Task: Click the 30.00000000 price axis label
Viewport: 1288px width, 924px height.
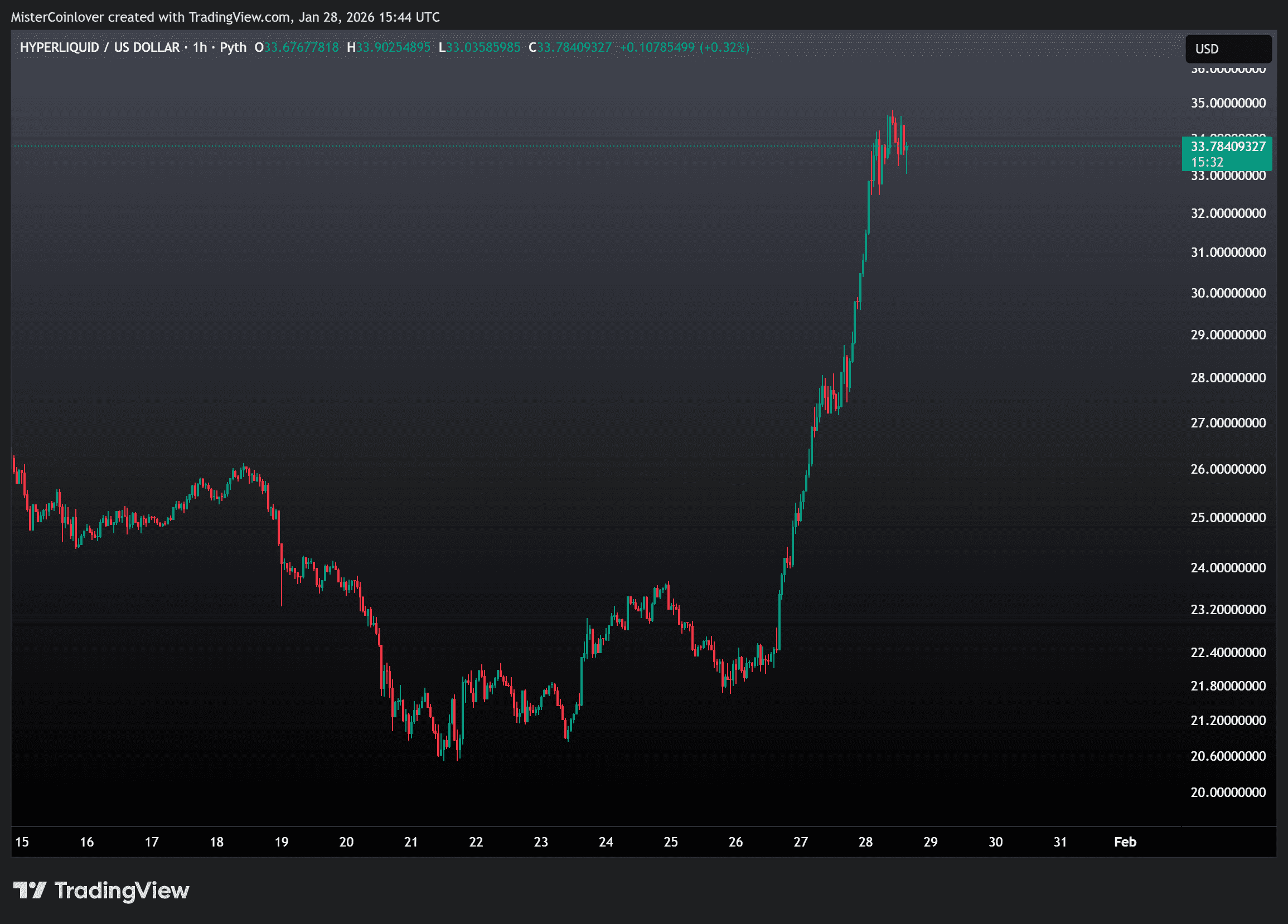Action: [x=1228, y=293]
